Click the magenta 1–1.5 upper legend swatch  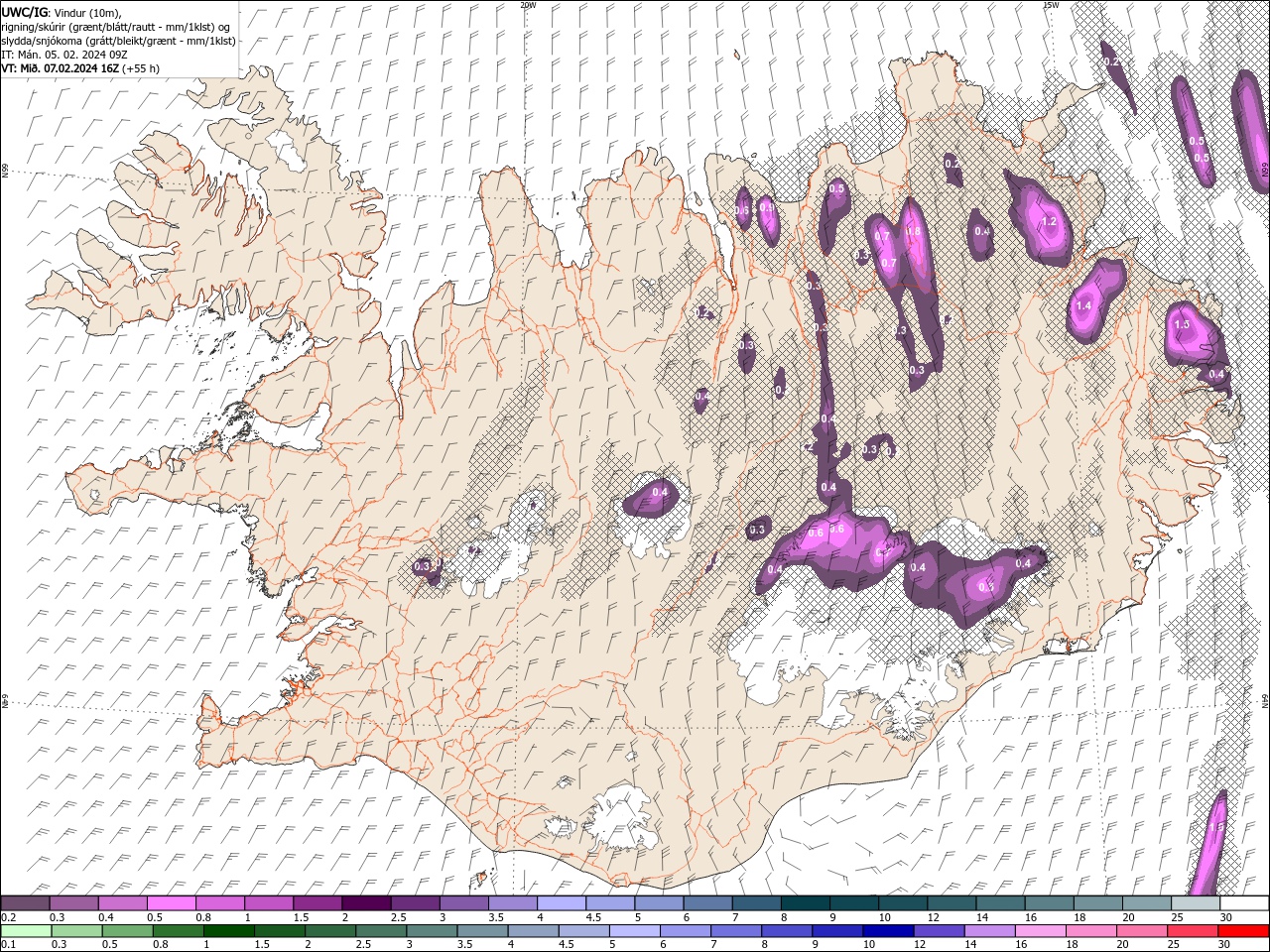point(269,902)
